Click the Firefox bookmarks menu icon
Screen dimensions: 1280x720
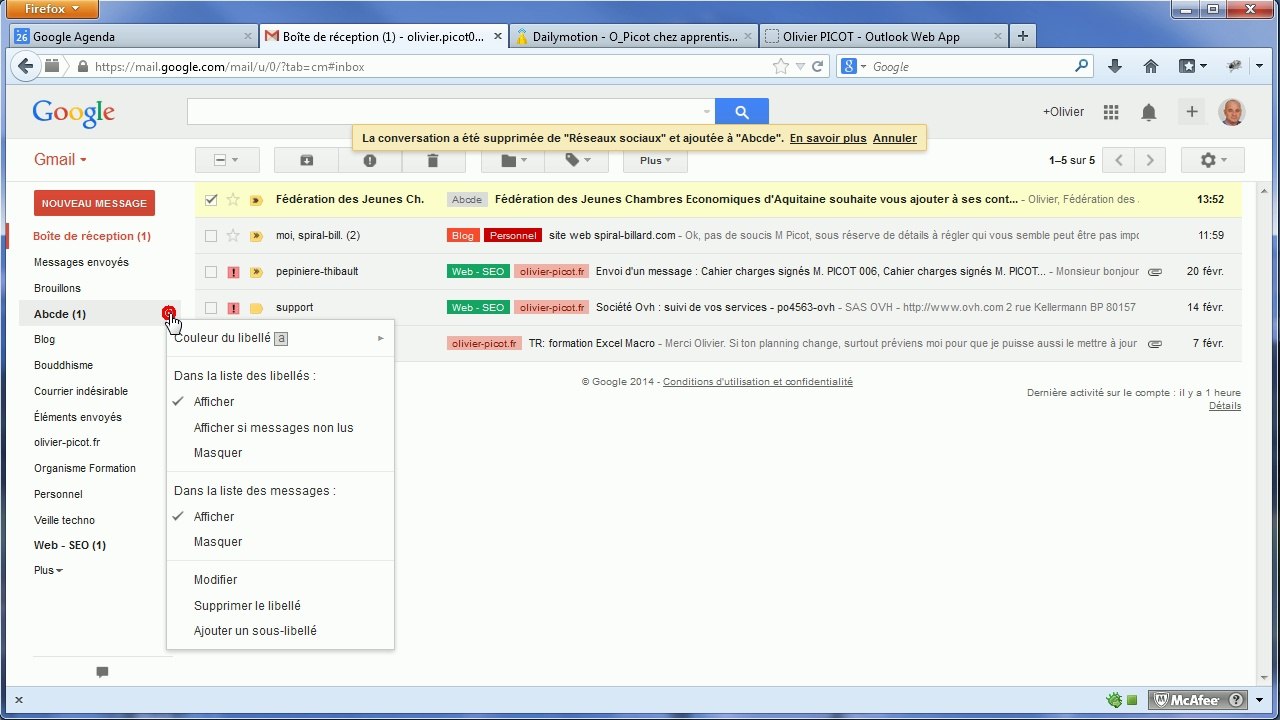click(1192, 66)
